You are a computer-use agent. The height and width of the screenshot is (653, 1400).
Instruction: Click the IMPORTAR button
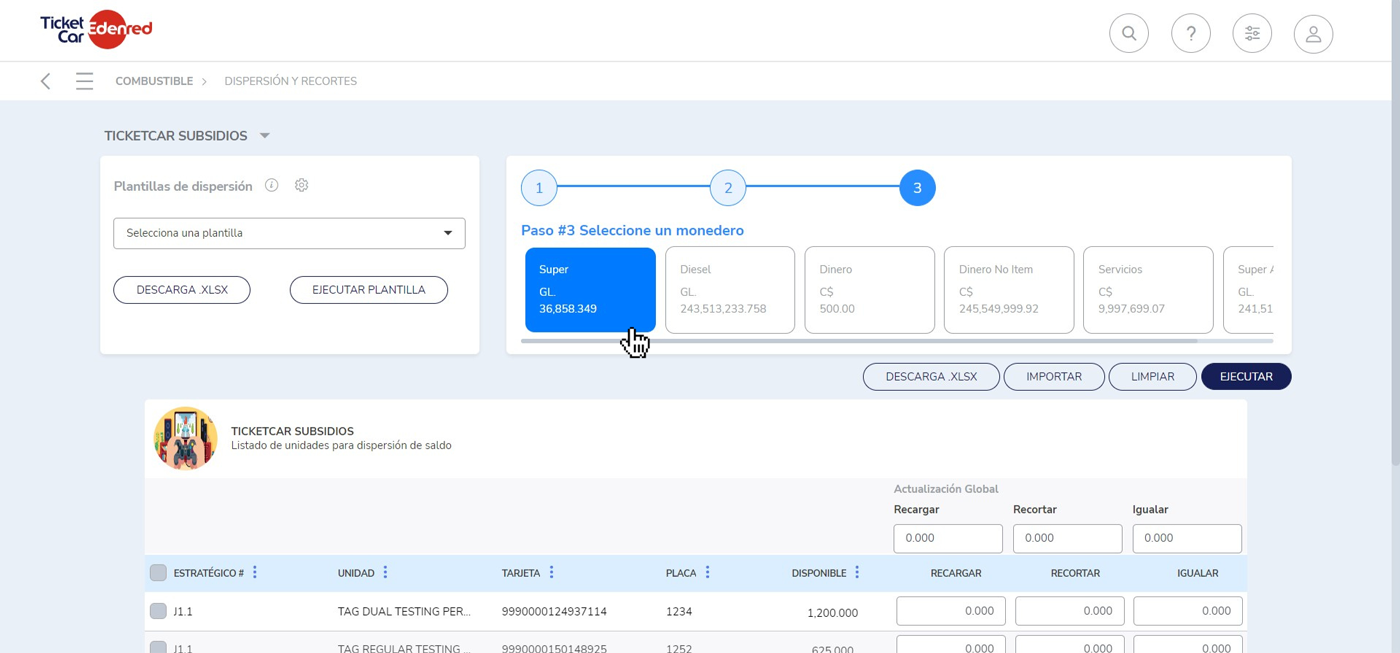pos(1054,377)
